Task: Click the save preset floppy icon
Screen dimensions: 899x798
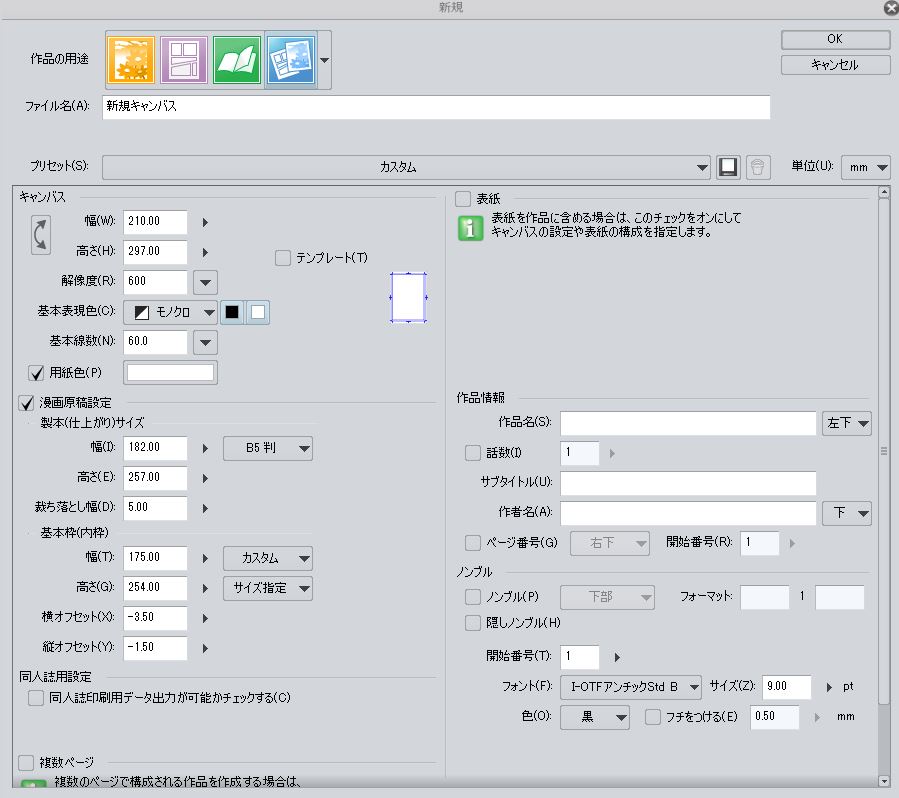Action: [x=728, y=167]
